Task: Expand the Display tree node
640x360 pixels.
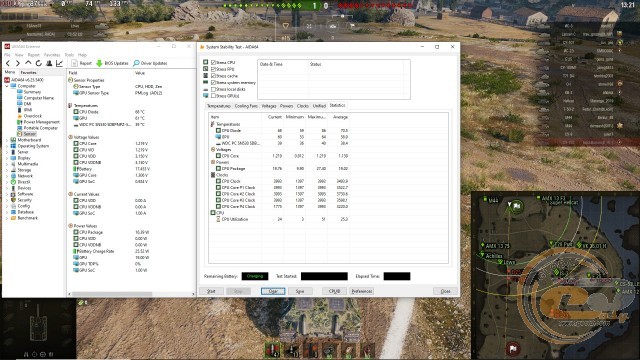Action: pyautogui.click(x=7, y=158)
